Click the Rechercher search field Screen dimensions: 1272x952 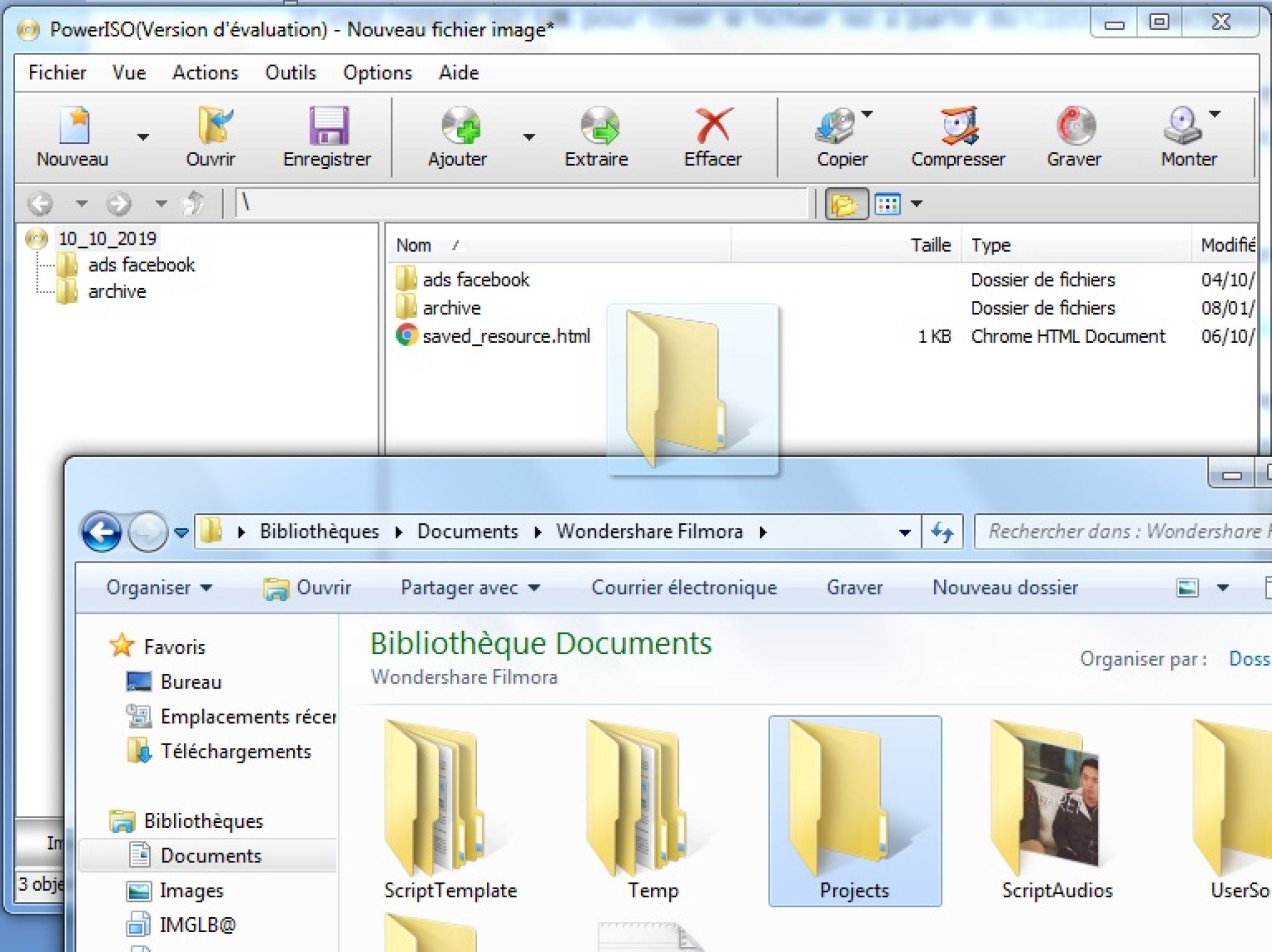tap(1123, 532)
